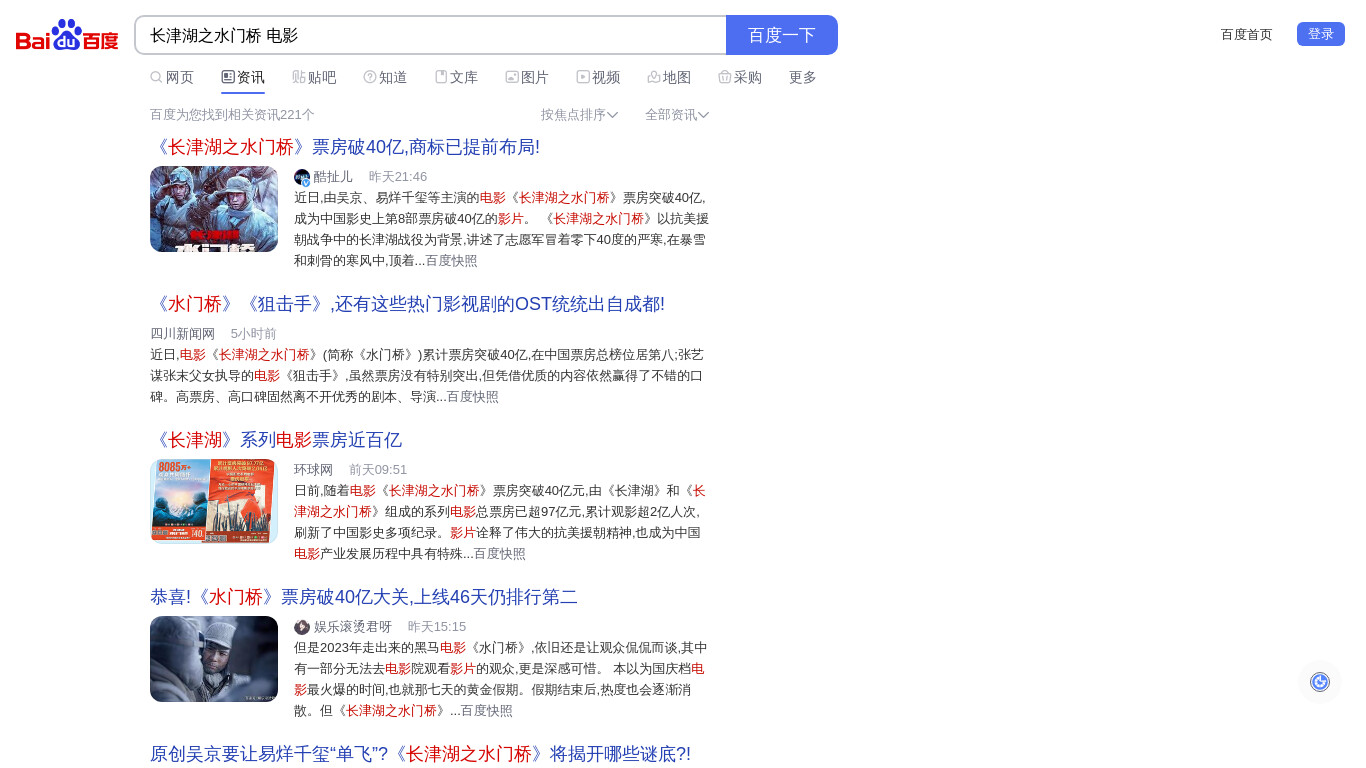Open headline 《长津湖》系列电影票房近百亿
1366x768 pixels.
(276, 440)
